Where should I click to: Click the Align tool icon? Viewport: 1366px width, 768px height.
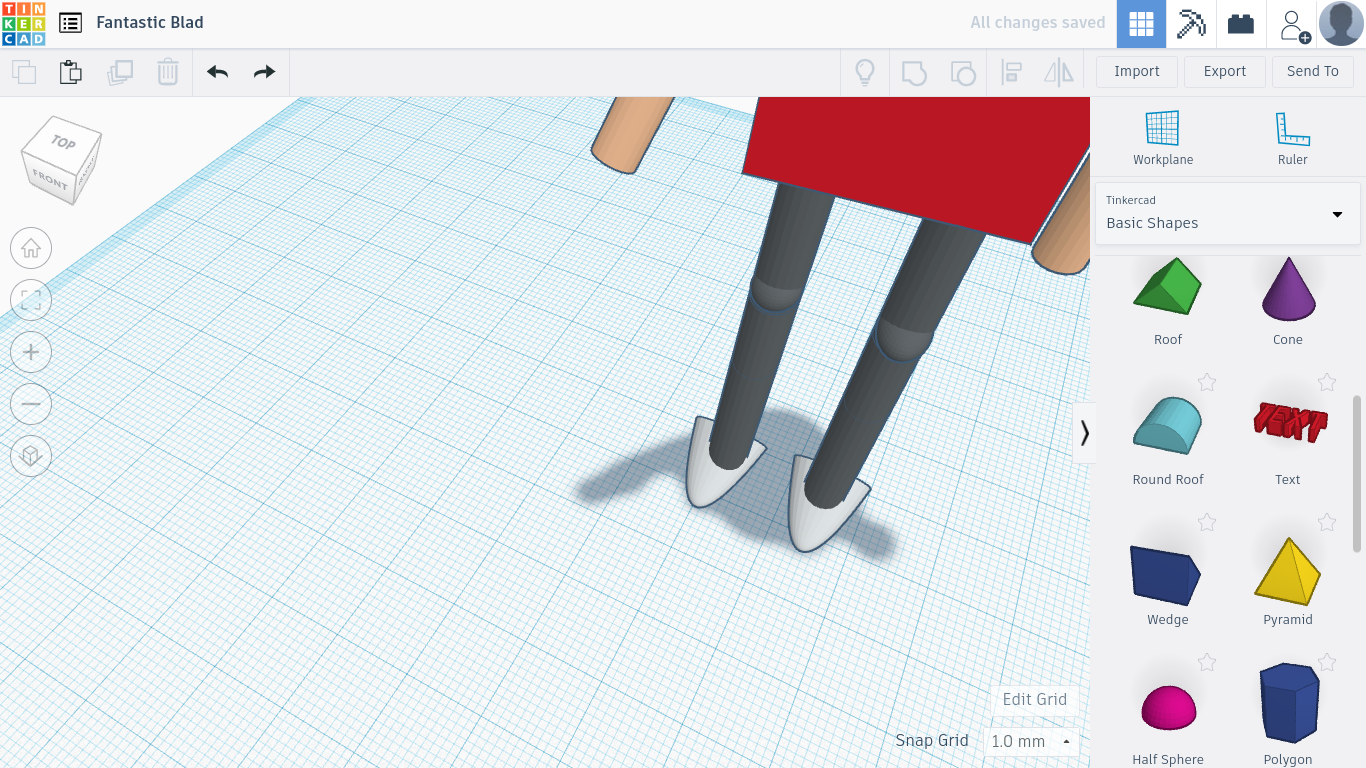click(1011, 72)
